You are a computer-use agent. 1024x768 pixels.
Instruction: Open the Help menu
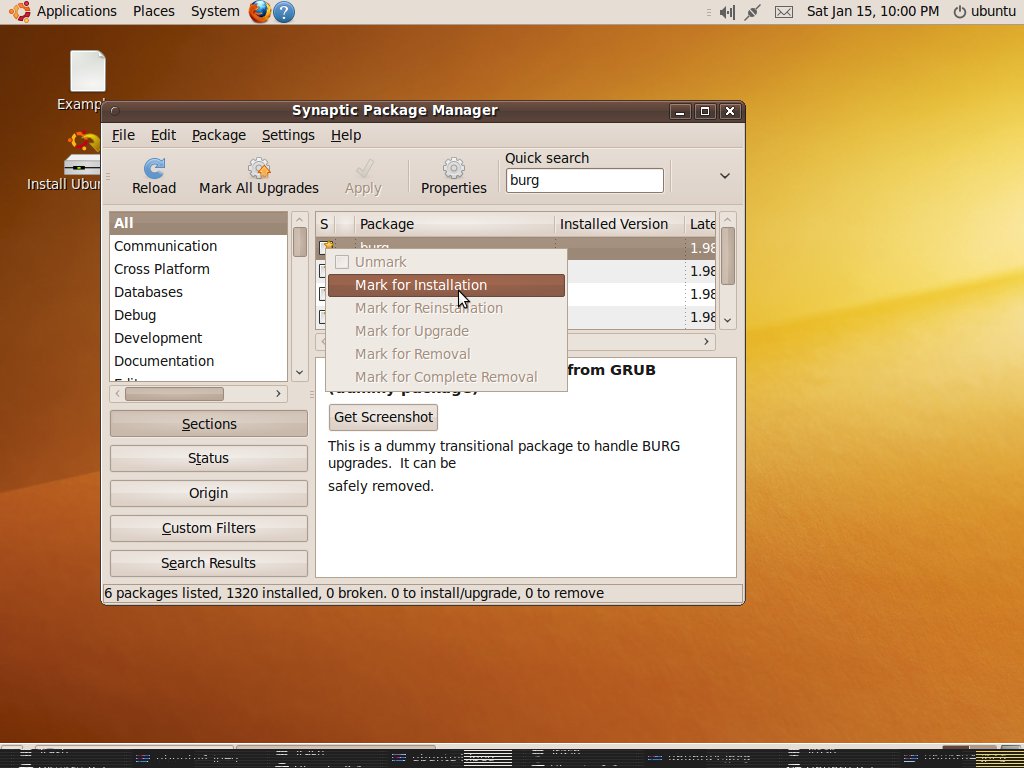(345, 135)
